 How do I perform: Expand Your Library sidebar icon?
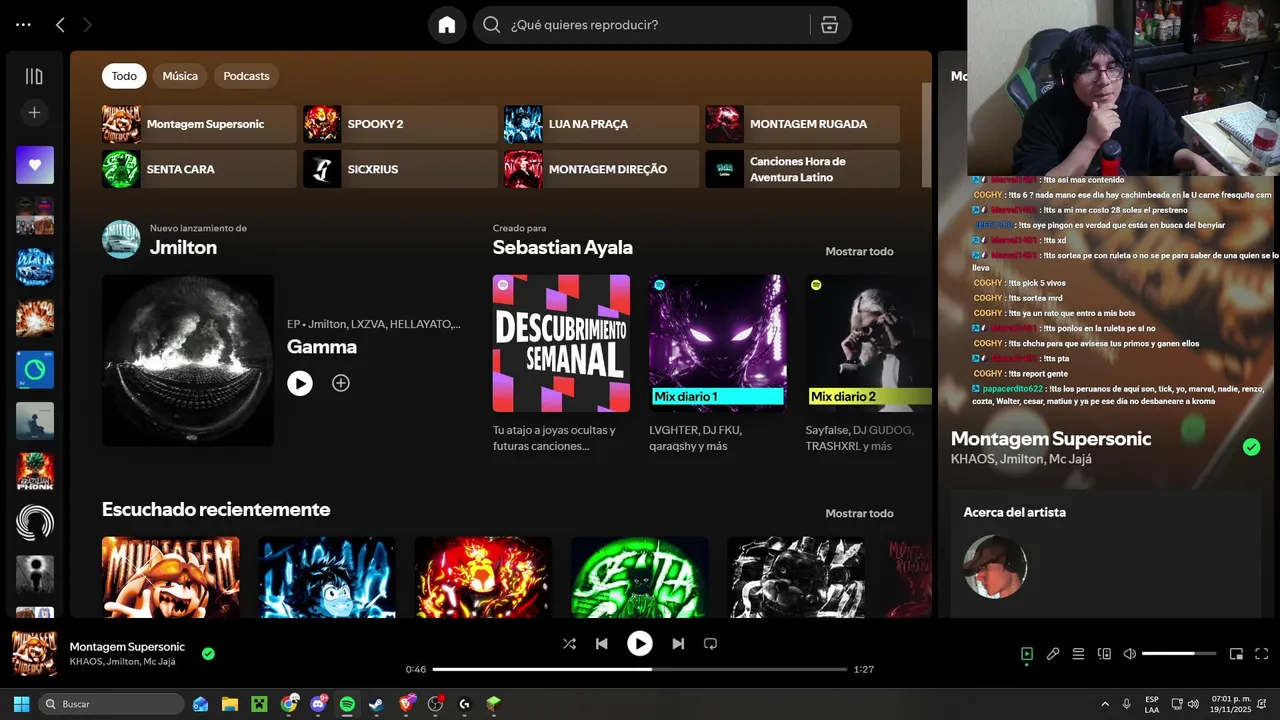[x=34, y=76]
